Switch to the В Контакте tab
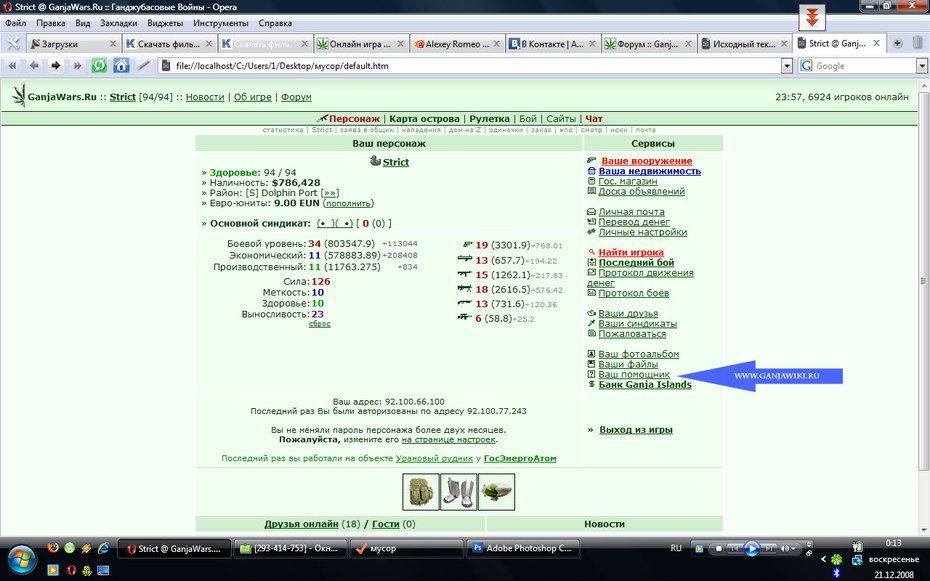 tap(553, 44)
